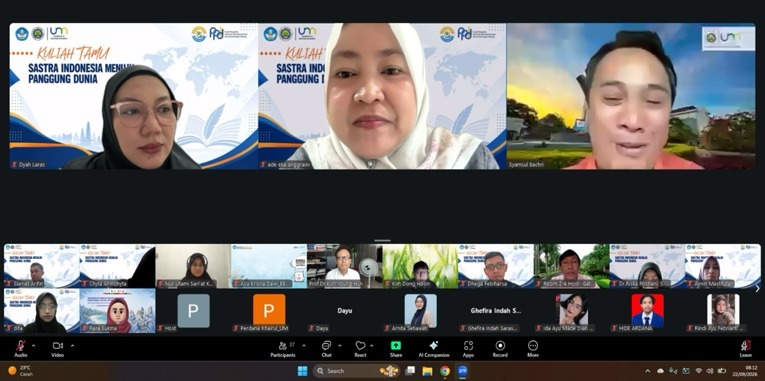Select the gray P avatar of Host

193,311
